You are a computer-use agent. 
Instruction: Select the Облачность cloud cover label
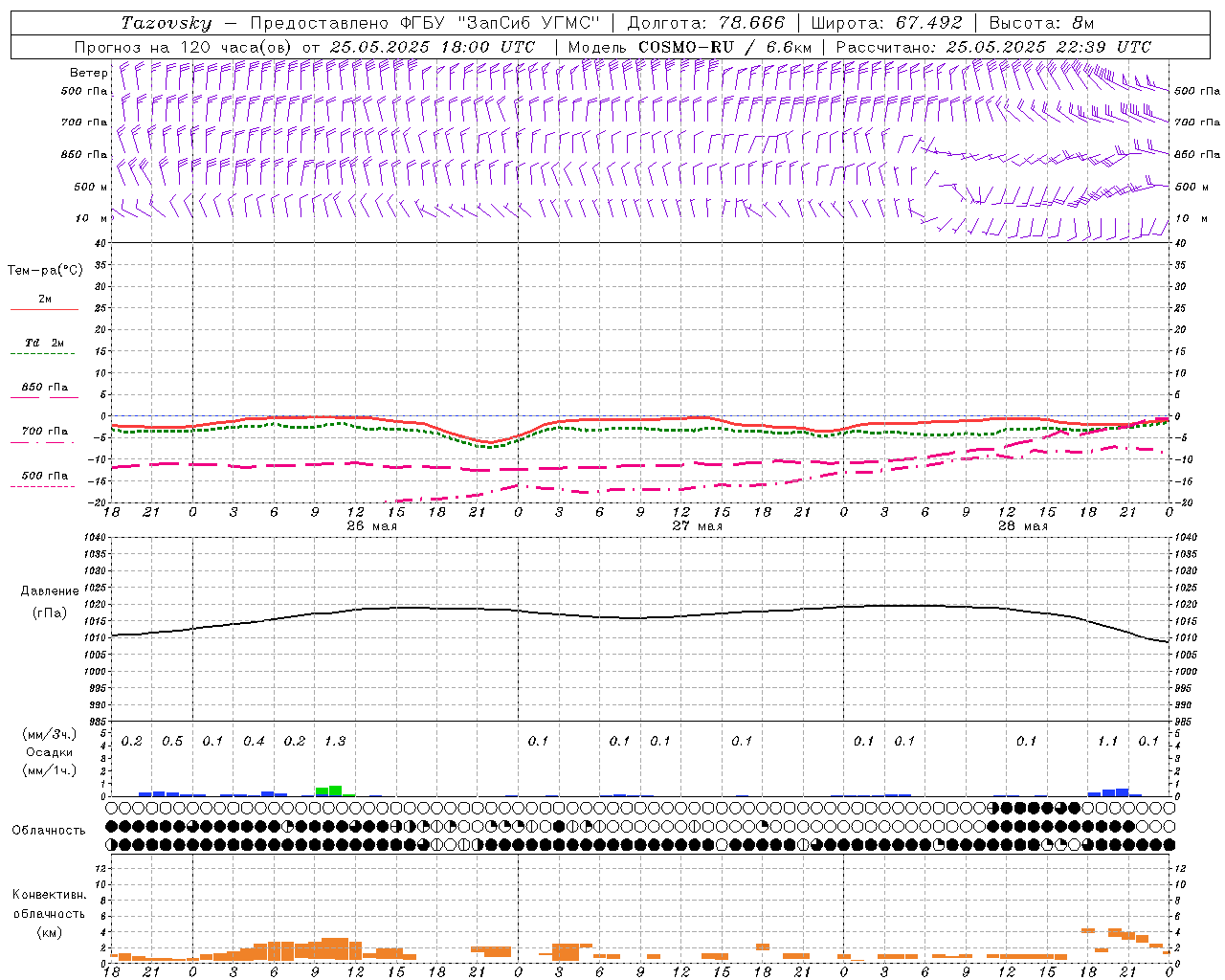[x=49, y=830]
